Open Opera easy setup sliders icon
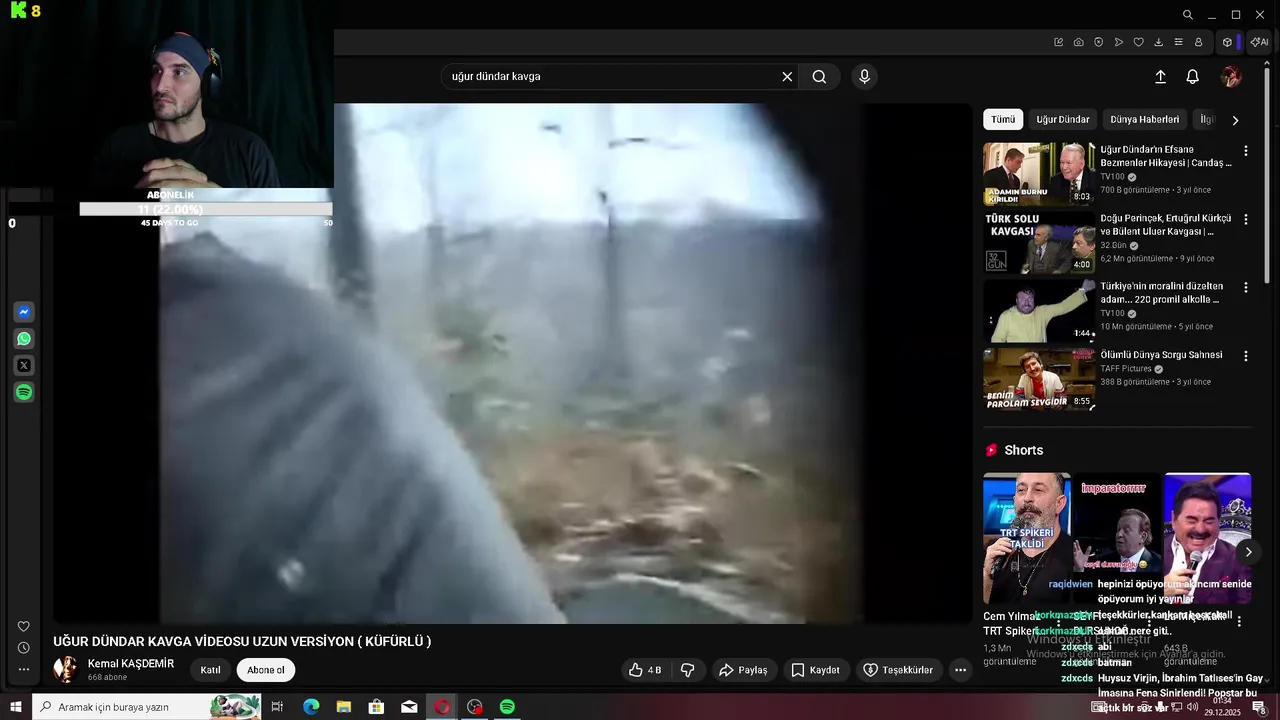Viewport: 1280px width, 720px height. coord(1179,42)
